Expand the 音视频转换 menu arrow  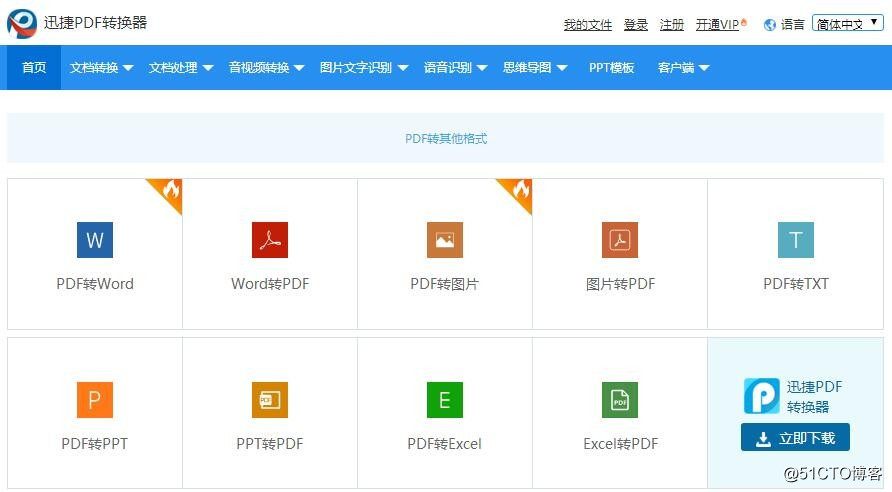299,68
